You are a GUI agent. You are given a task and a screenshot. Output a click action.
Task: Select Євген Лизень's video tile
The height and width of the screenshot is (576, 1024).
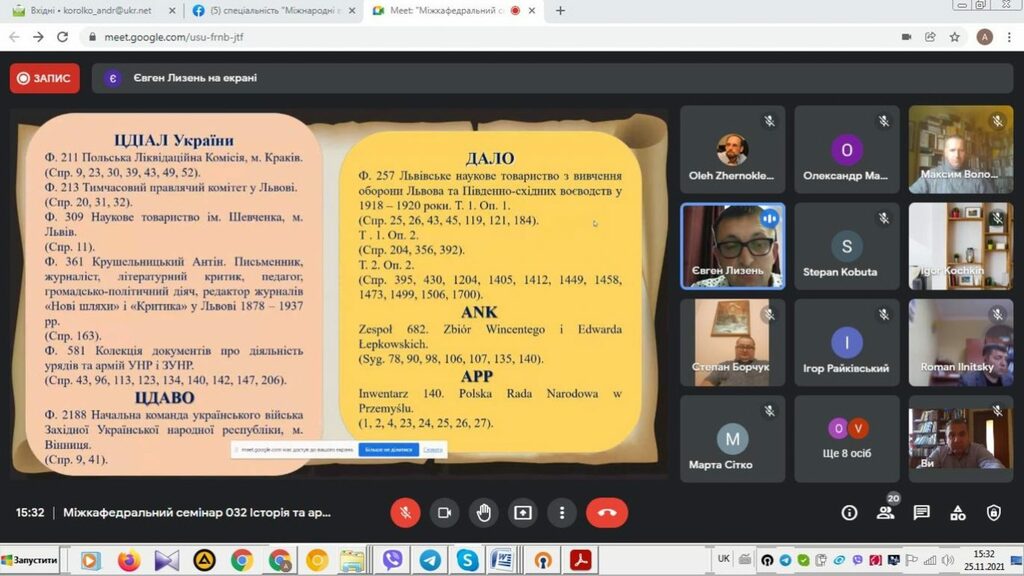[732, 246]
